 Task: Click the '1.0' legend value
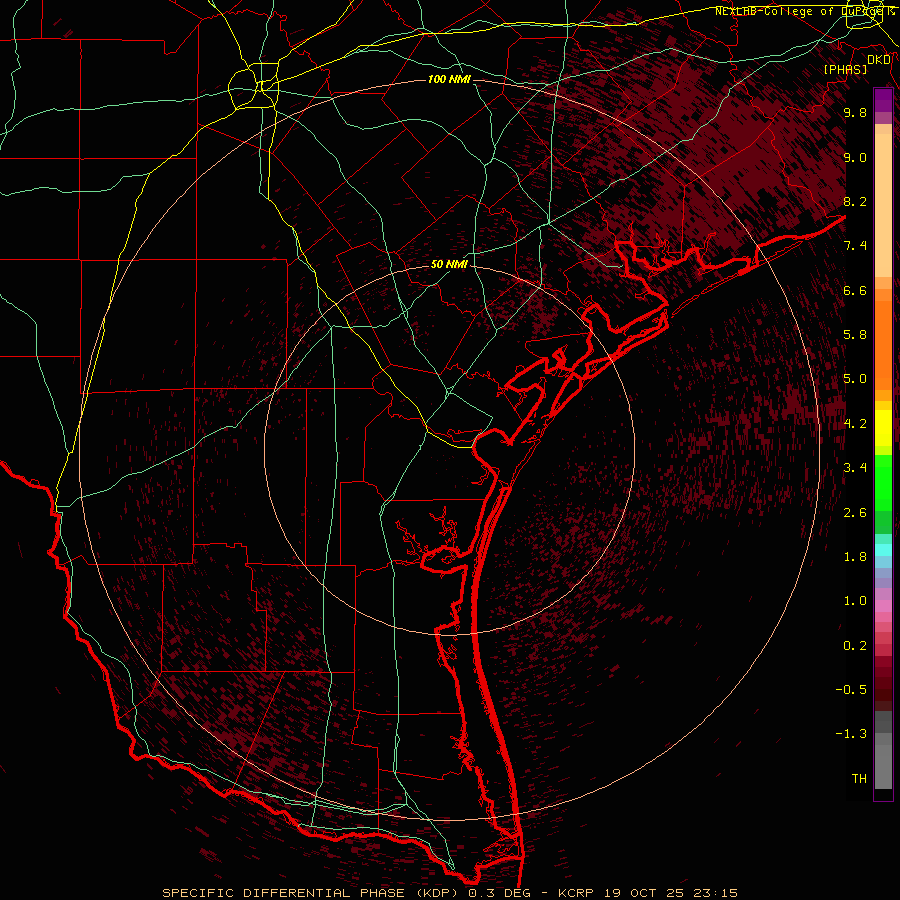coord(855,601)
